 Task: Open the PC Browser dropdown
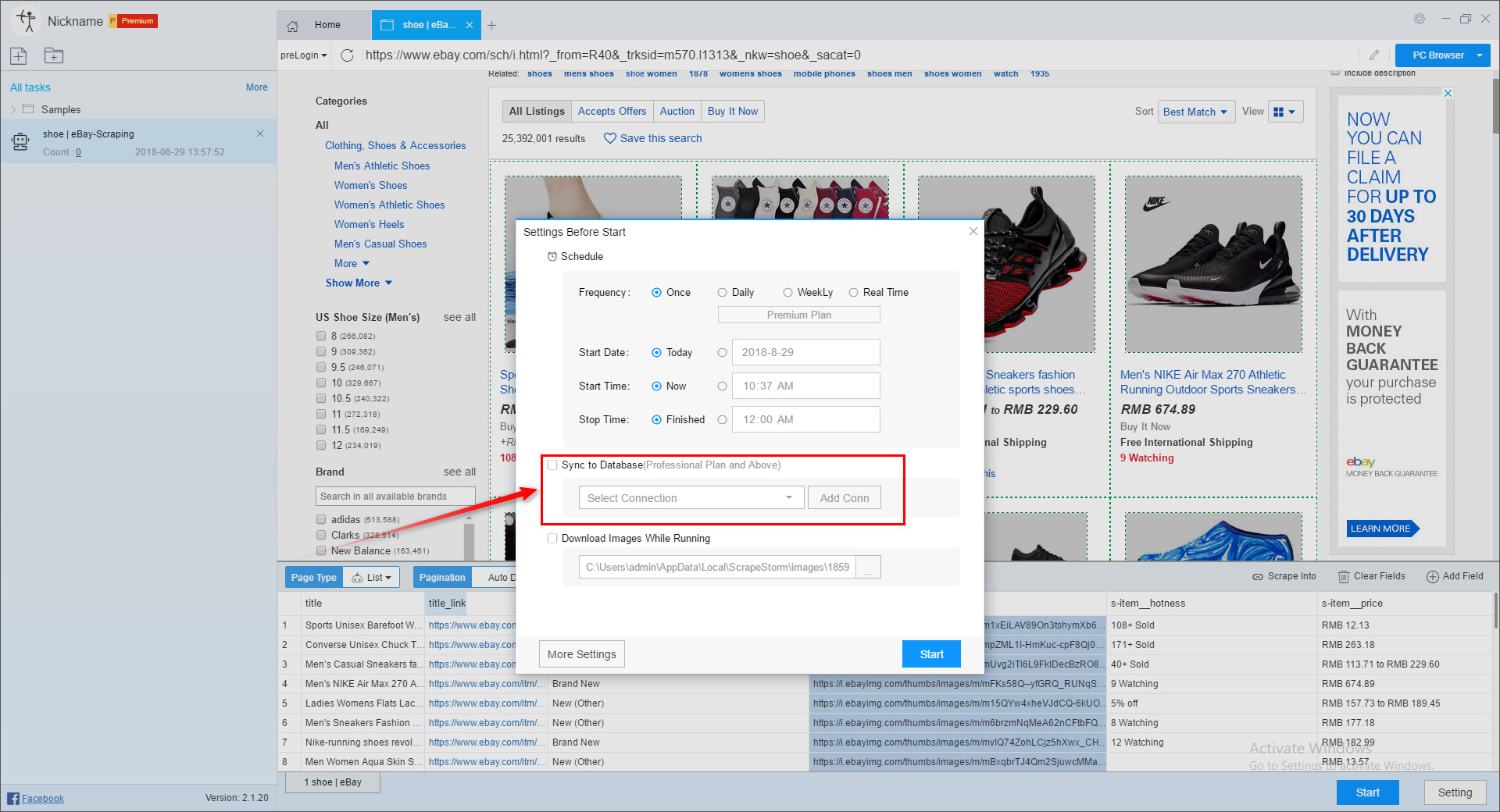[1441, 55]
